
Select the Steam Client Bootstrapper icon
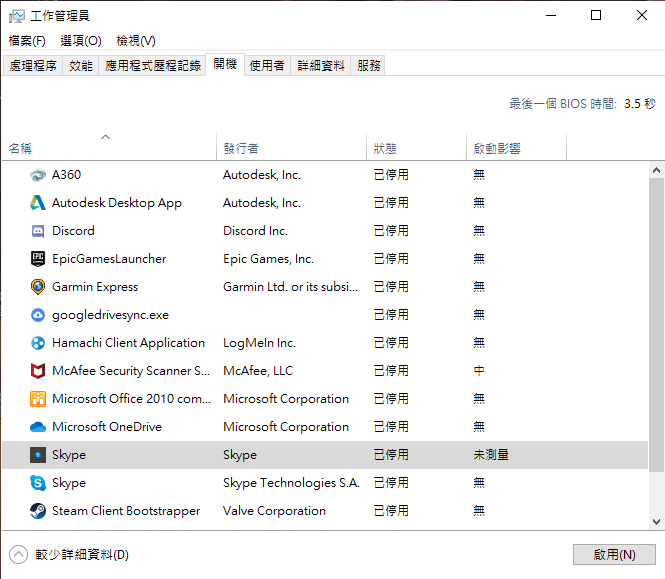[x=38, y=511]
